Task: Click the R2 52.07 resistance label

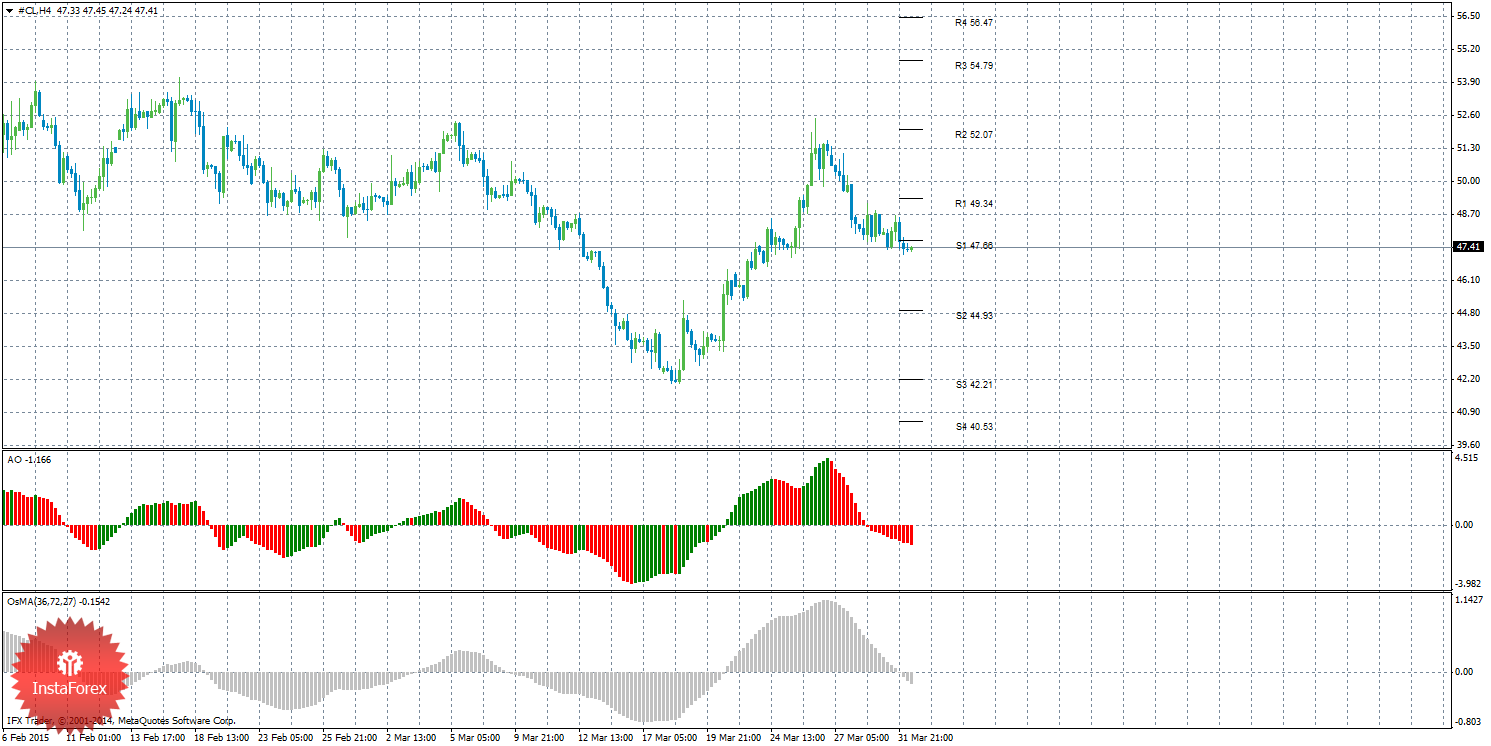Action: [974, 134]
